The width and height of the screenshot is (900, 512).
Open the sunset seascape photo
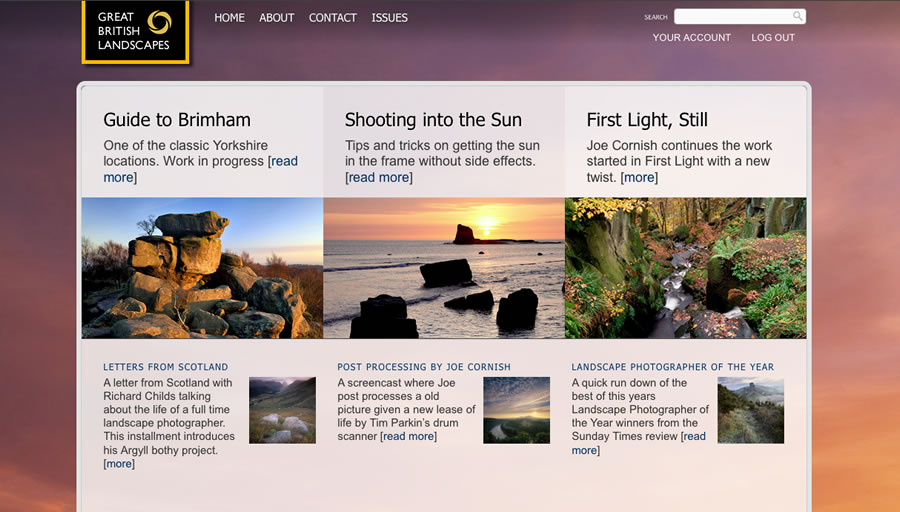point(444,268)
